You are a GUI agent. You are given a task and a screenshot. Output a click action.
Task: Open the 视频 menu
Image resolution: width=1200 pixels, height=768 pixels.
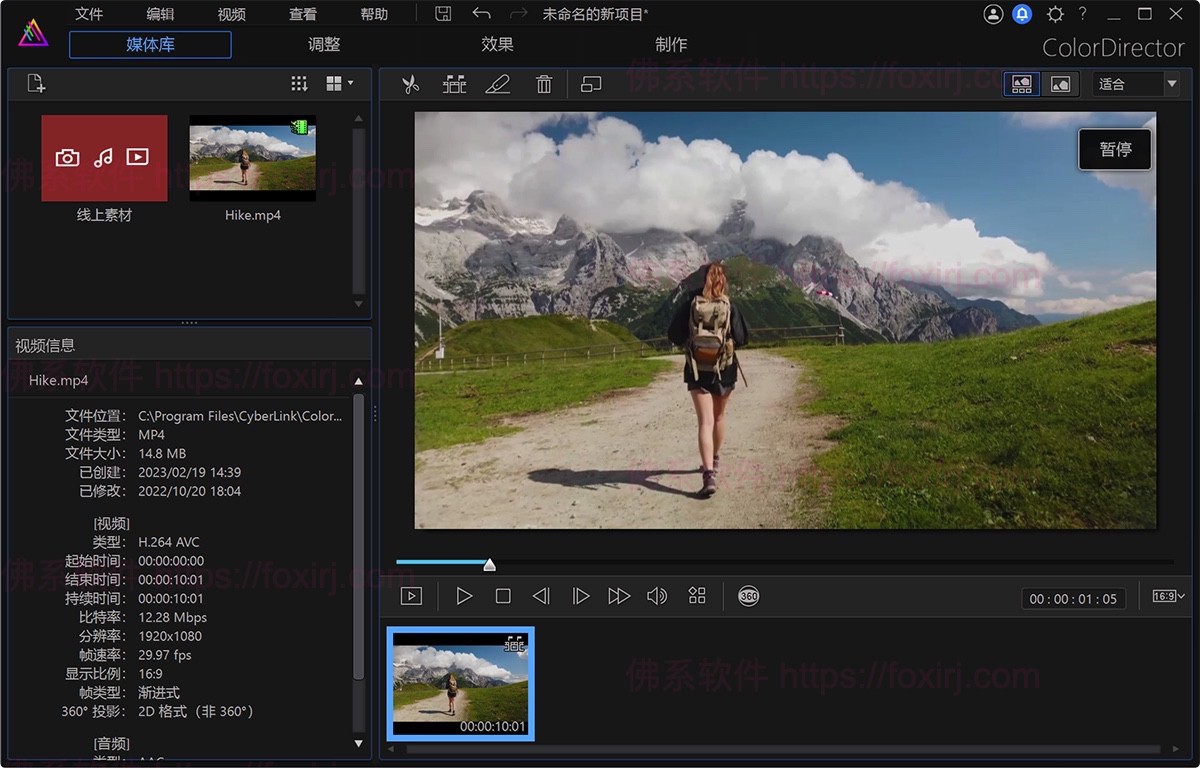(230, 13)
